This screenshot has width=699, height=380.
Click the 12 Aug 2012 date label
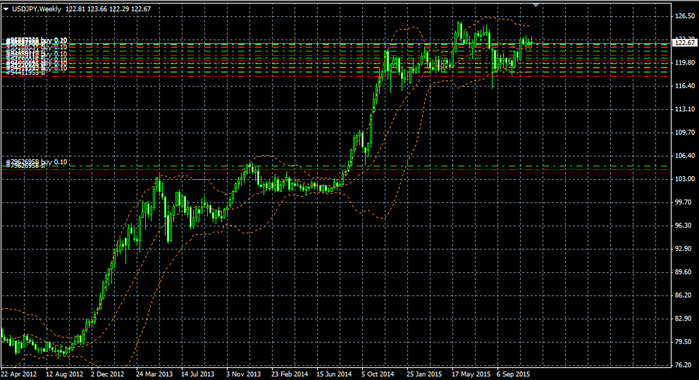point(65,374)
